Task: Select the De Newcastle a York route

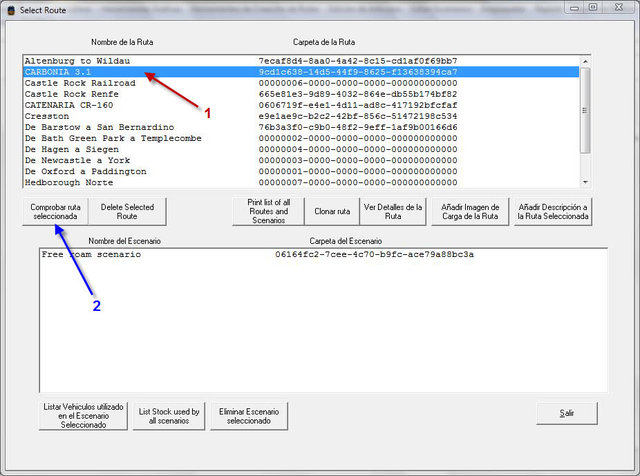Action: (x=77, y=160)
